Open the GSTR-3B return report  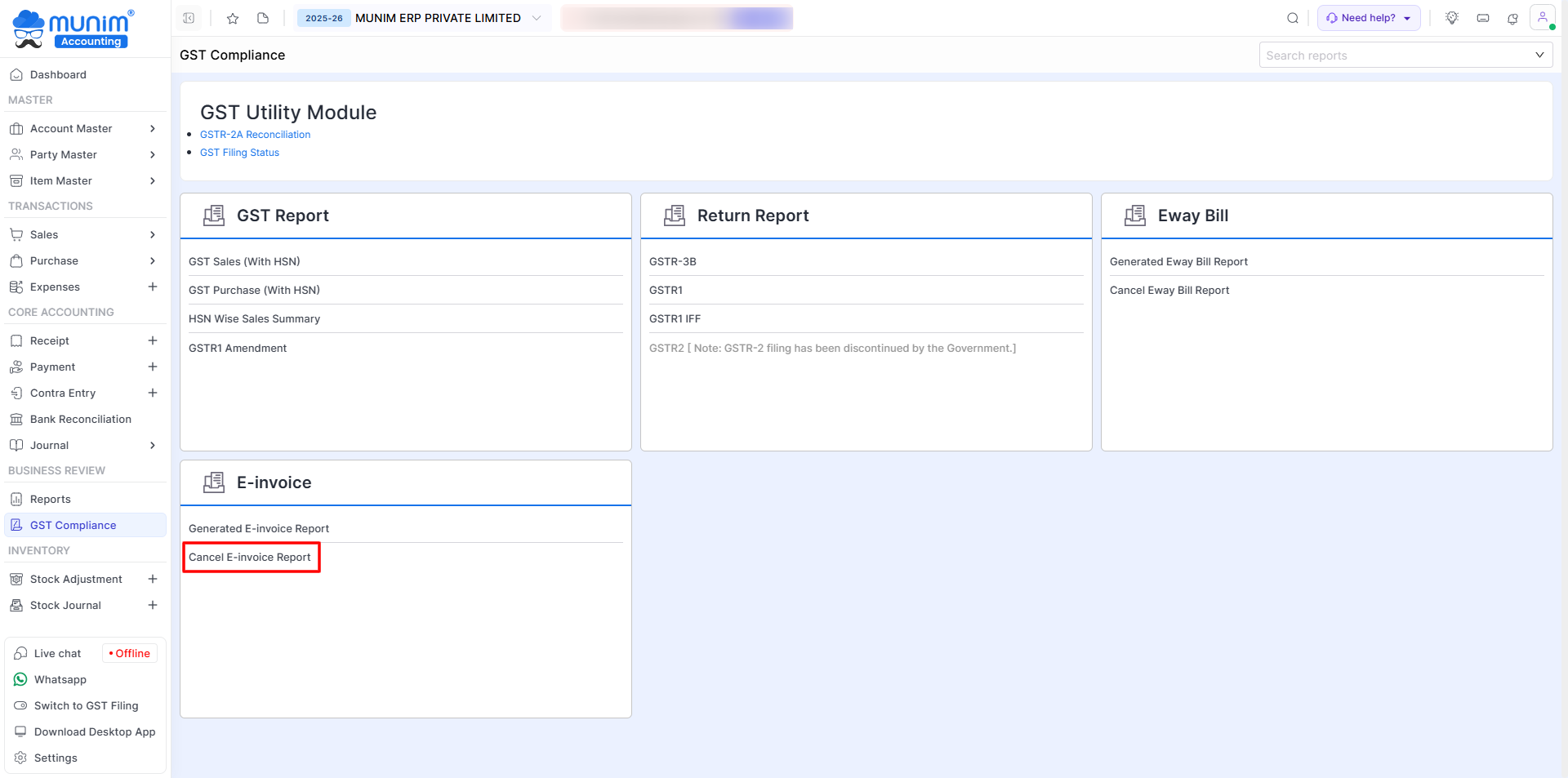tap(673, 261)
